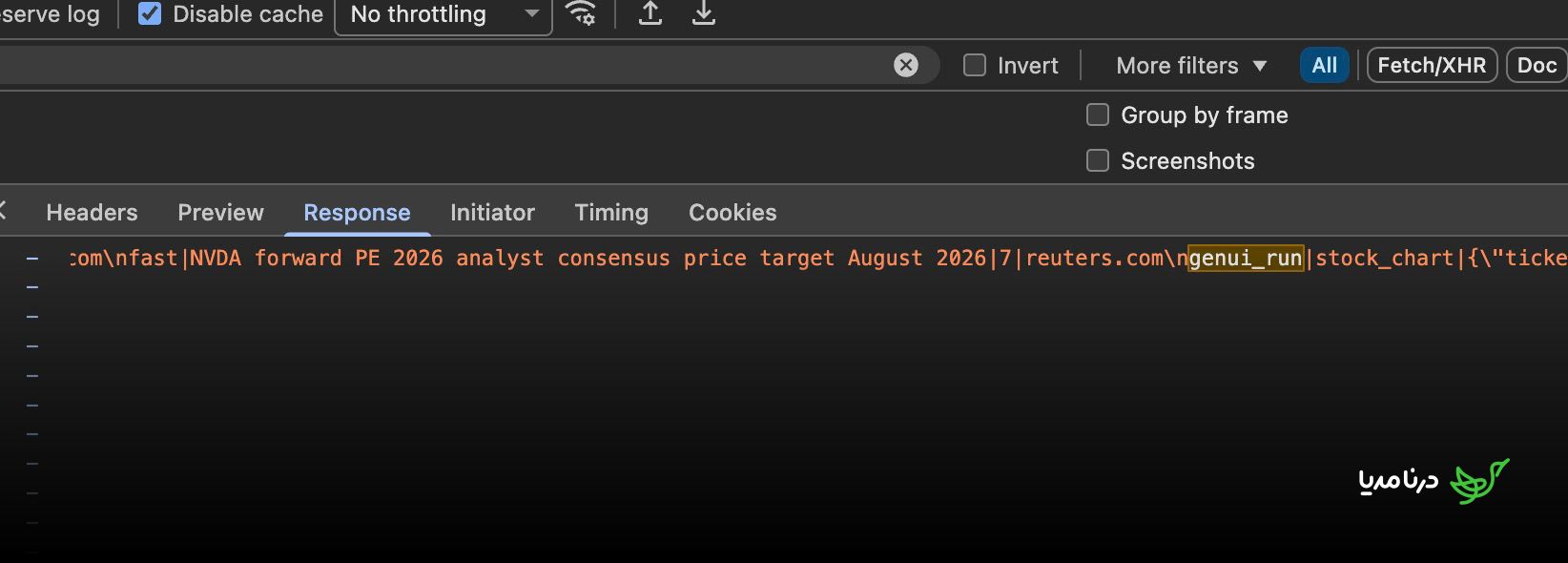Open the No throttling dropdown

tap(444, 14)
